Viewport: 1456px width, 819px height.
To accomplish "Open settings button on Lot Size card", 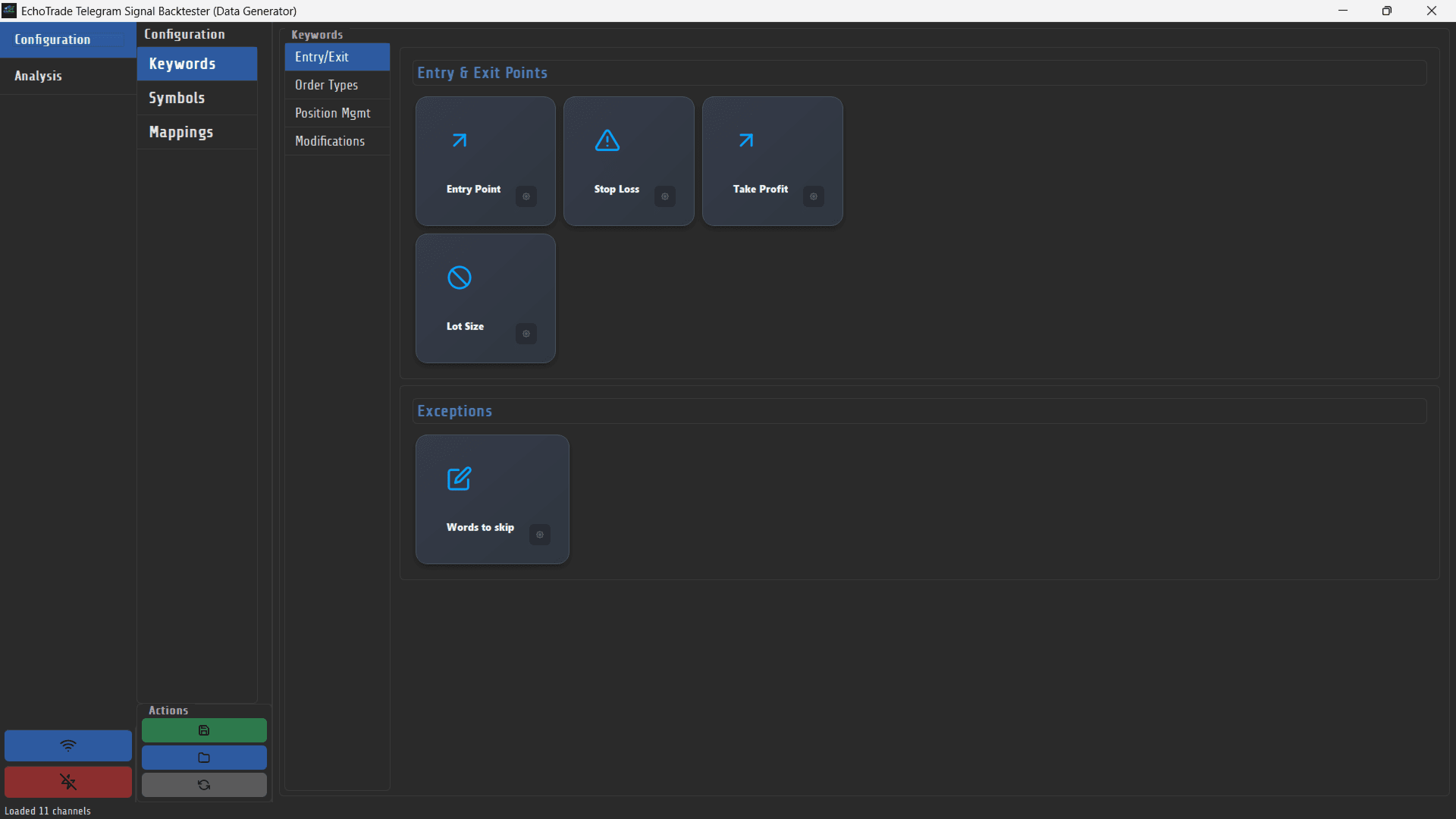I will point(526,334).
